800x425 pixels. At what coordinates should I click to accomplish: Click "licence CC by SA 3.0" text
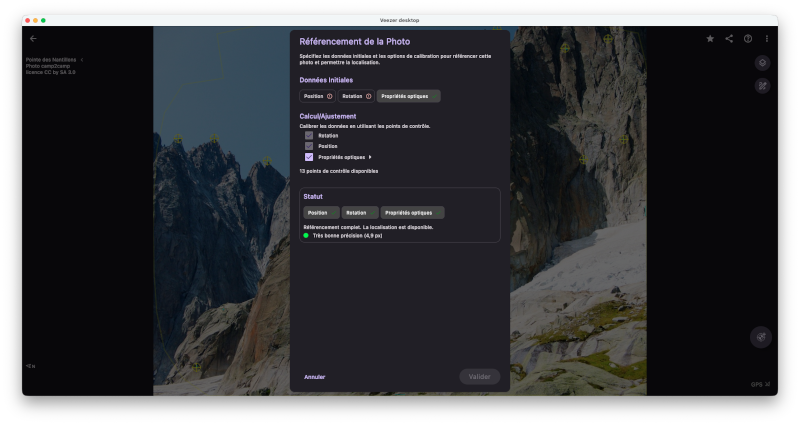[x=51, y=72]
